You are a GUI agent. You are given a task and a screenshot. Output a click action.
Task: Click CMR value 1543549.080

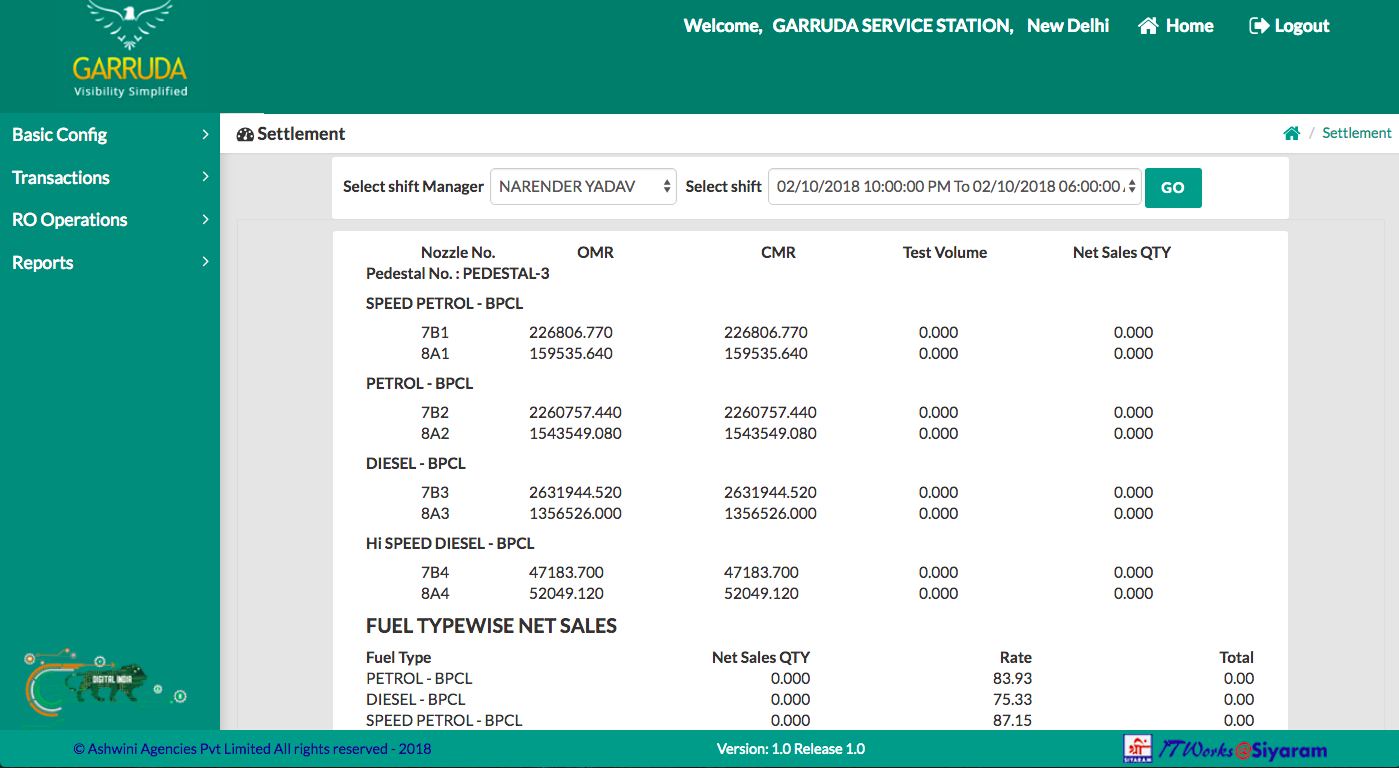pyautogui.click(x=770, y=433)
